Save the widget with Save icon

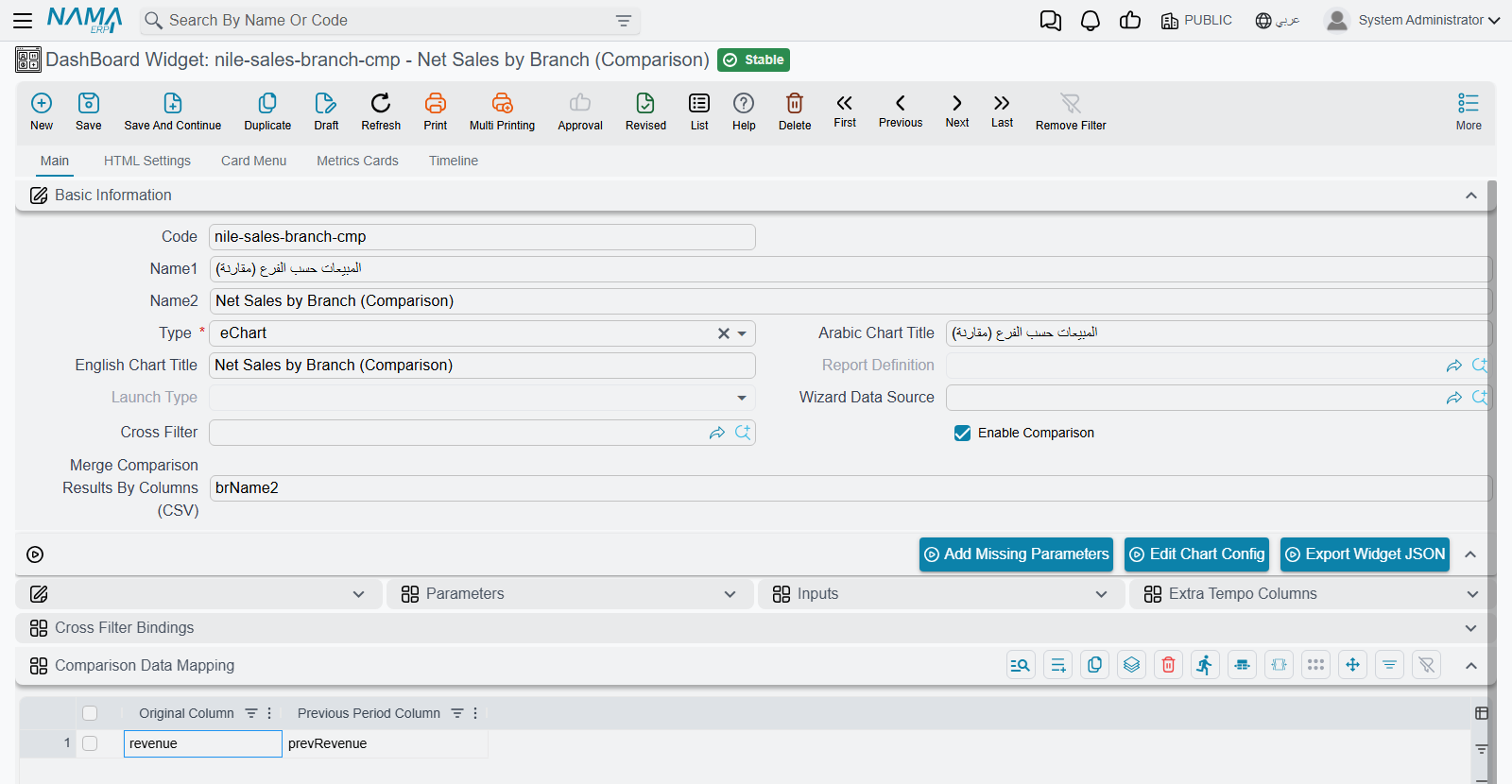[89, 111]
